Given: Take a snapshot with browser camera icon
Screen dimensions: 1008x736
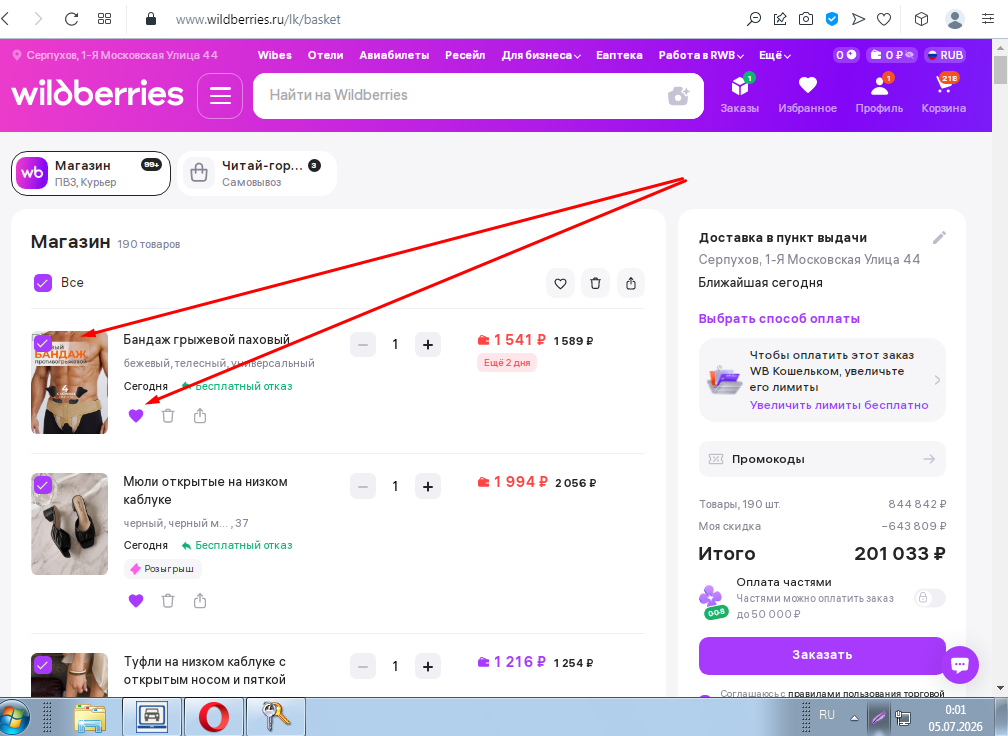Looking at the screenshot, I should (x=806, y=19).
